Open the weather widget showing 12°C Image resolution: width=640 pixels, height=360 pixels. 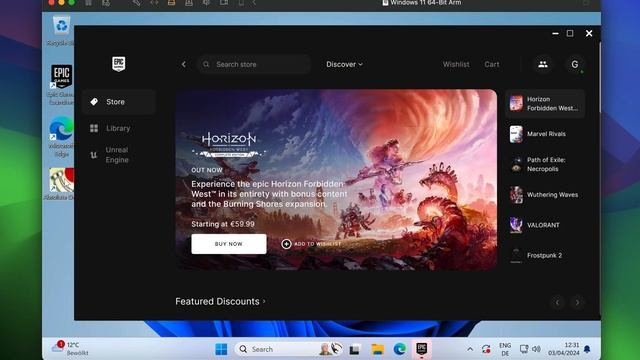coord(69,349)
